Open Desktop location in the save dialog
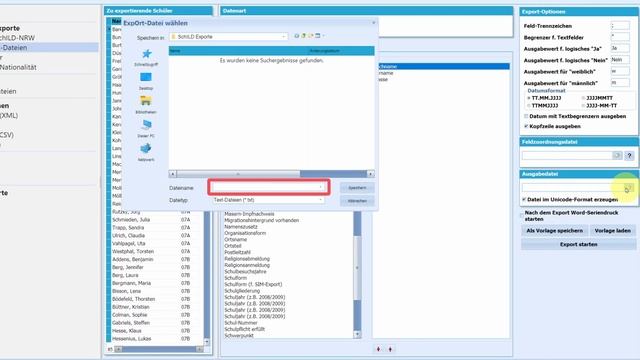The height and width of the screenshot is (360, 640). 146,81
